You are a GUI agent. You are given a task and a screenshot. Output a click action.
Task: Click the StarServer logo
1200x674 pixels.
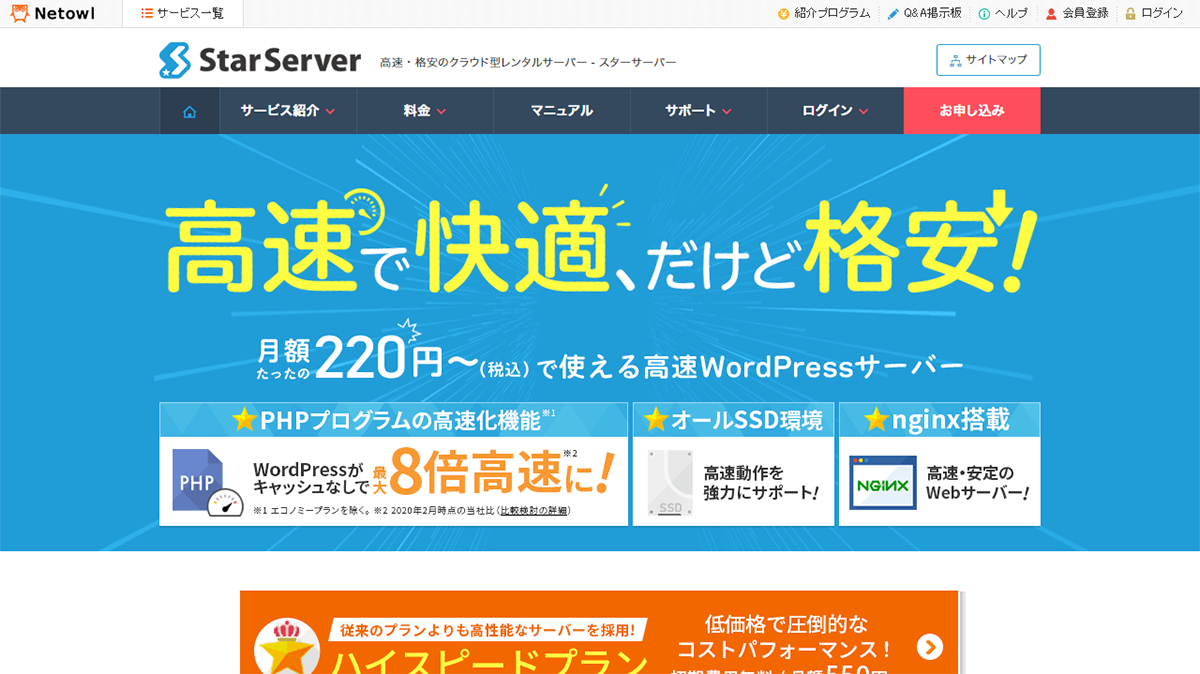tap(260, 60)
